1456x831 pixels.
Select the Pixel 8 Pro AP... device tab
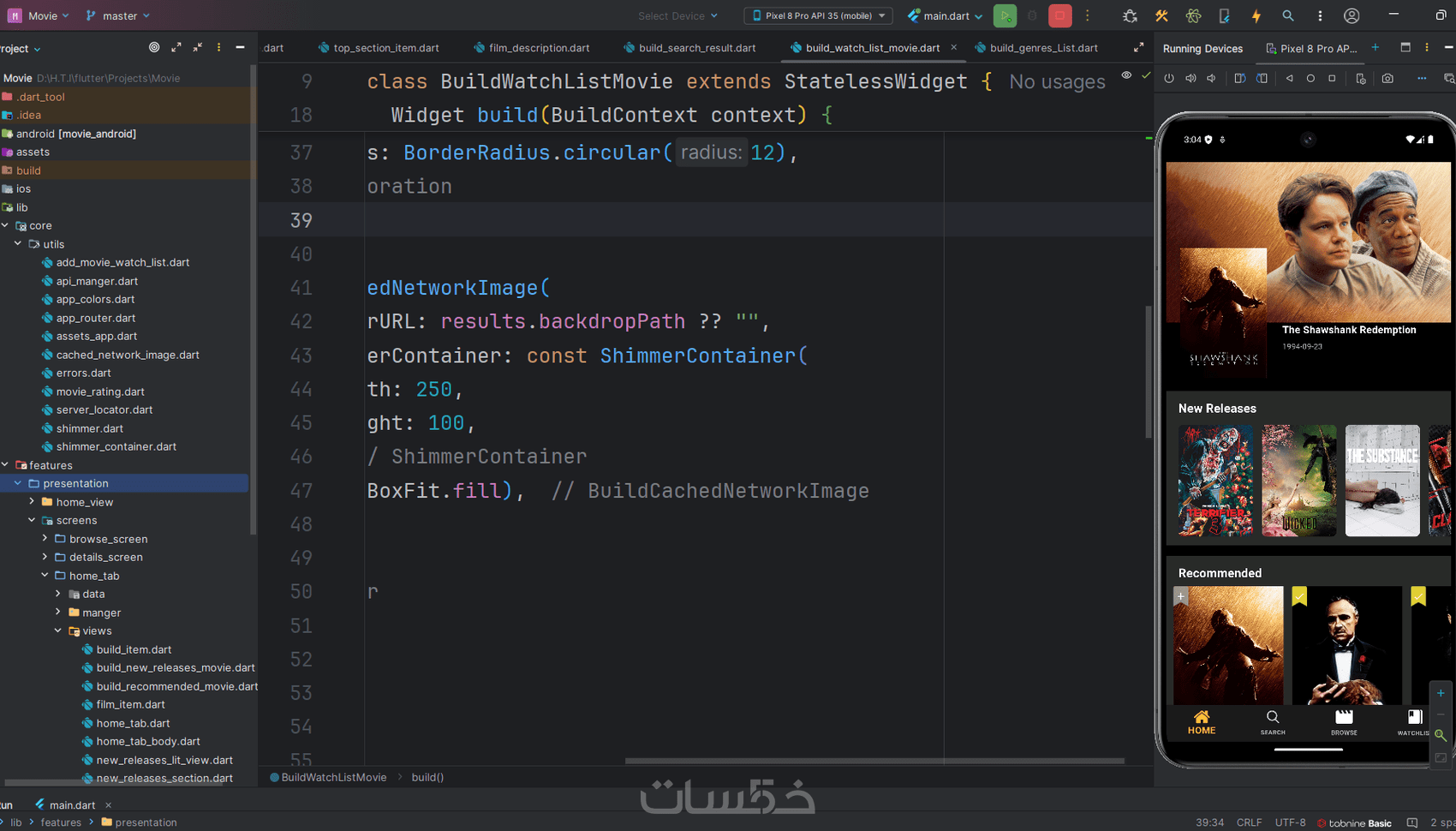[x=1312, y=48]
